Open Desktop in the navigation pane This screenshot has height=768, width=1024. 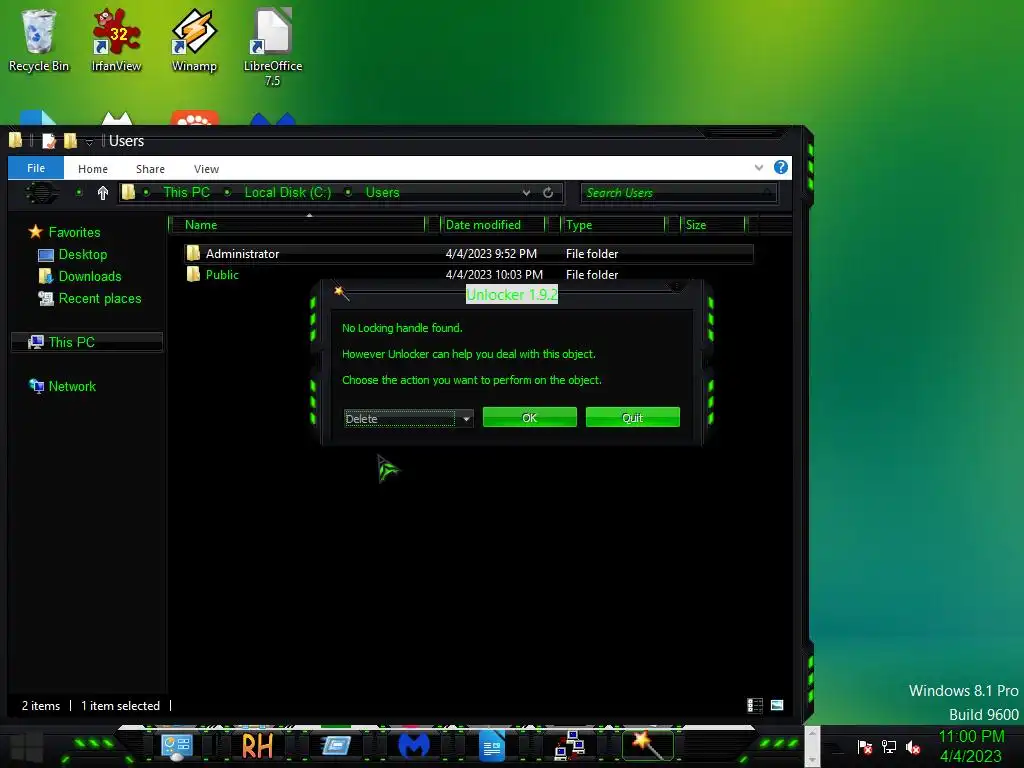click(72, 254)
